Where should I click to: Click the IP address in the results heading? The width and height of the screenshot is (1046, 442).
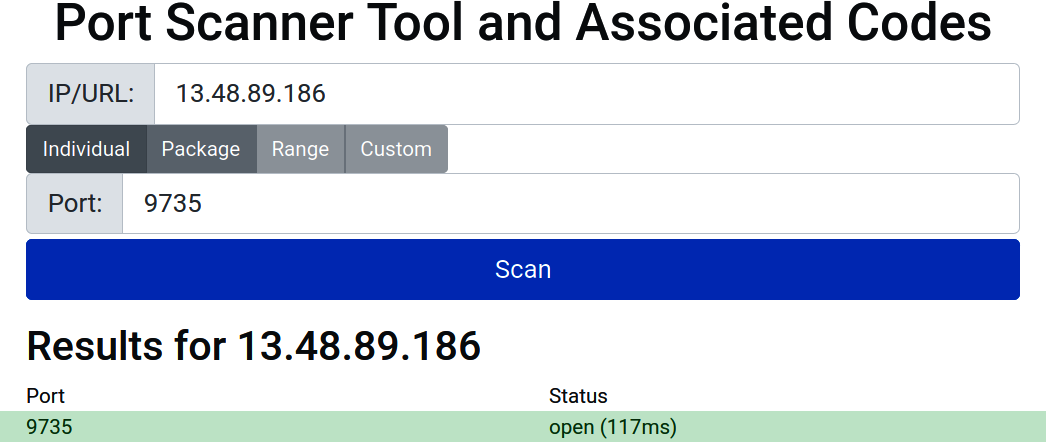(x=358, y=346)
